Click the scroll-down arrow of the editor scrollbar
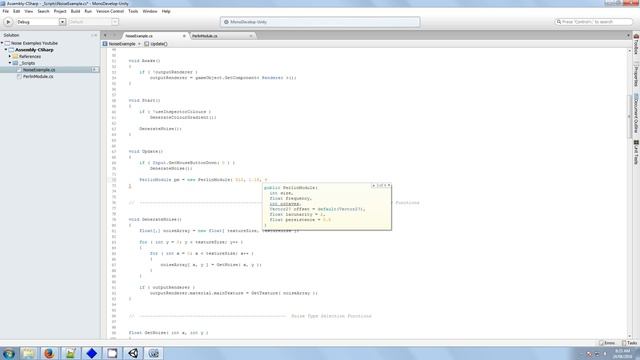The image size is (640, 360). (629, 336)
